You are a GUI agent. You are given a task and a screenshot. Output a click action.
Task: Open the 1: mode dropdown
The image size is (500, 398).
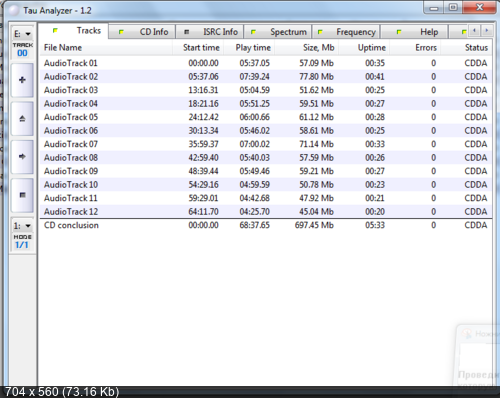[22, 226]
